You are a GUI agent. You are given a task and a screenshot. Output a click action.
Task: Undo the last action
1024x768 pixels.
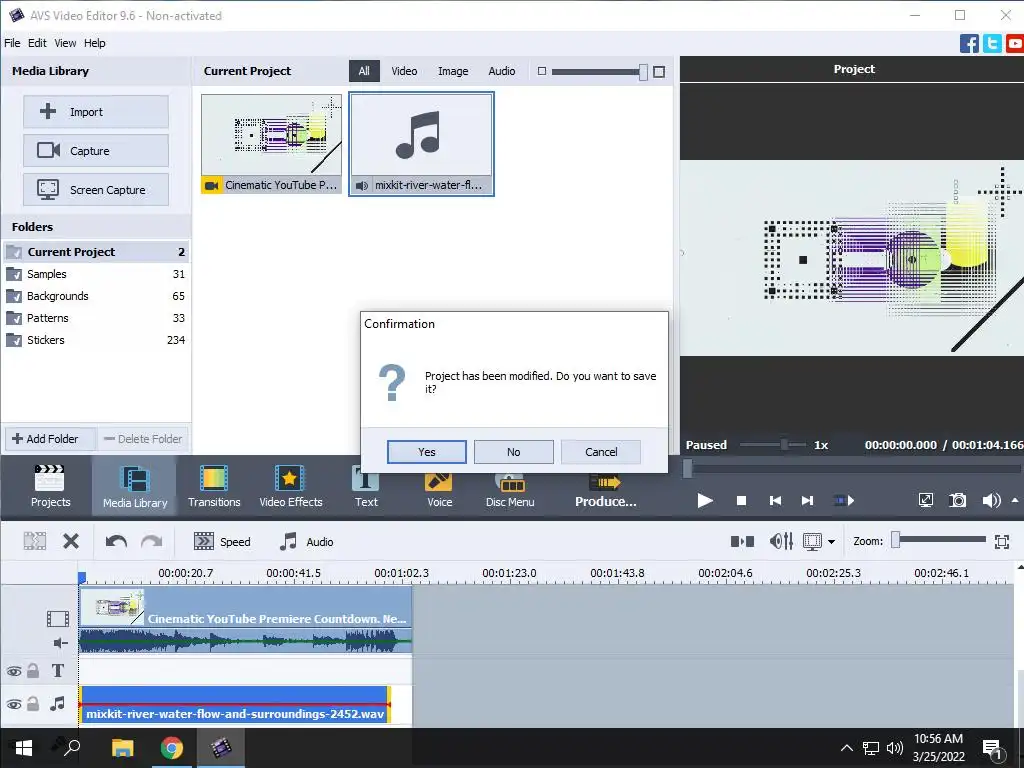pyautogui.click(x=116, y=541)
